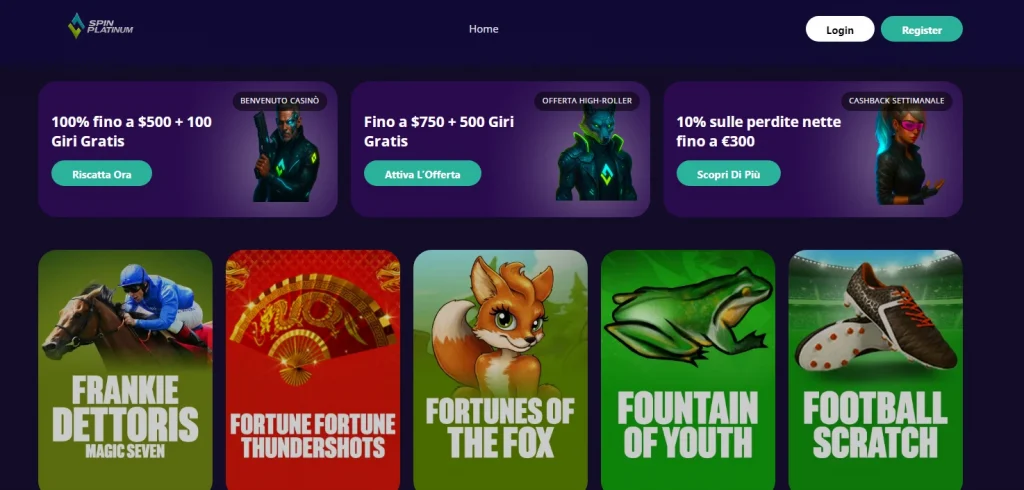Select the Offerta High-Roller badge

point(587,101)
